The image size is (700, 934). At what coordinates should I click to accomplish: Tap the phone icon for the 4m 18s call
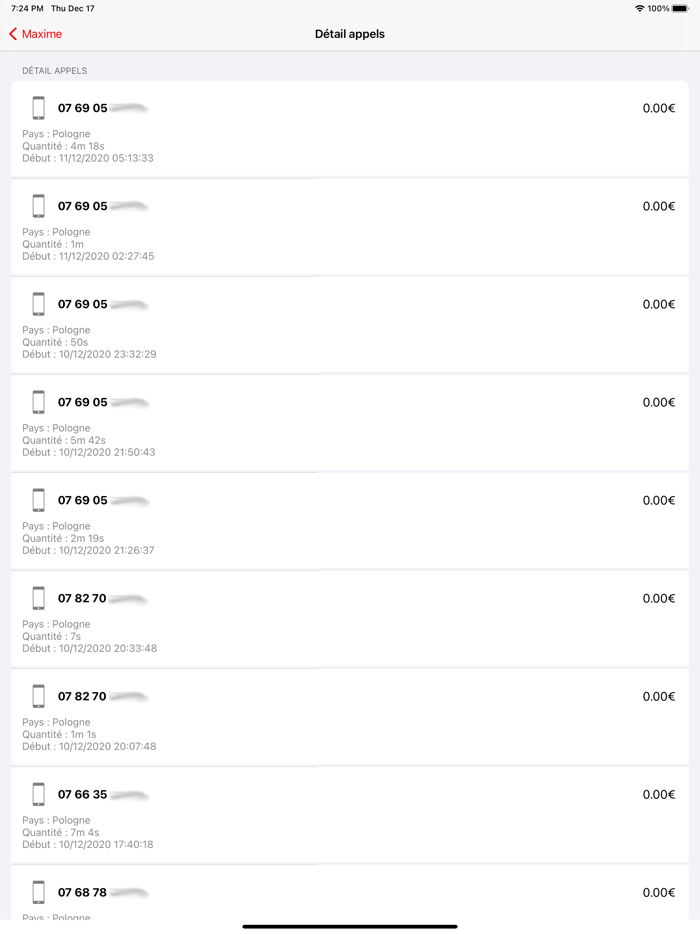click(38, 107)
